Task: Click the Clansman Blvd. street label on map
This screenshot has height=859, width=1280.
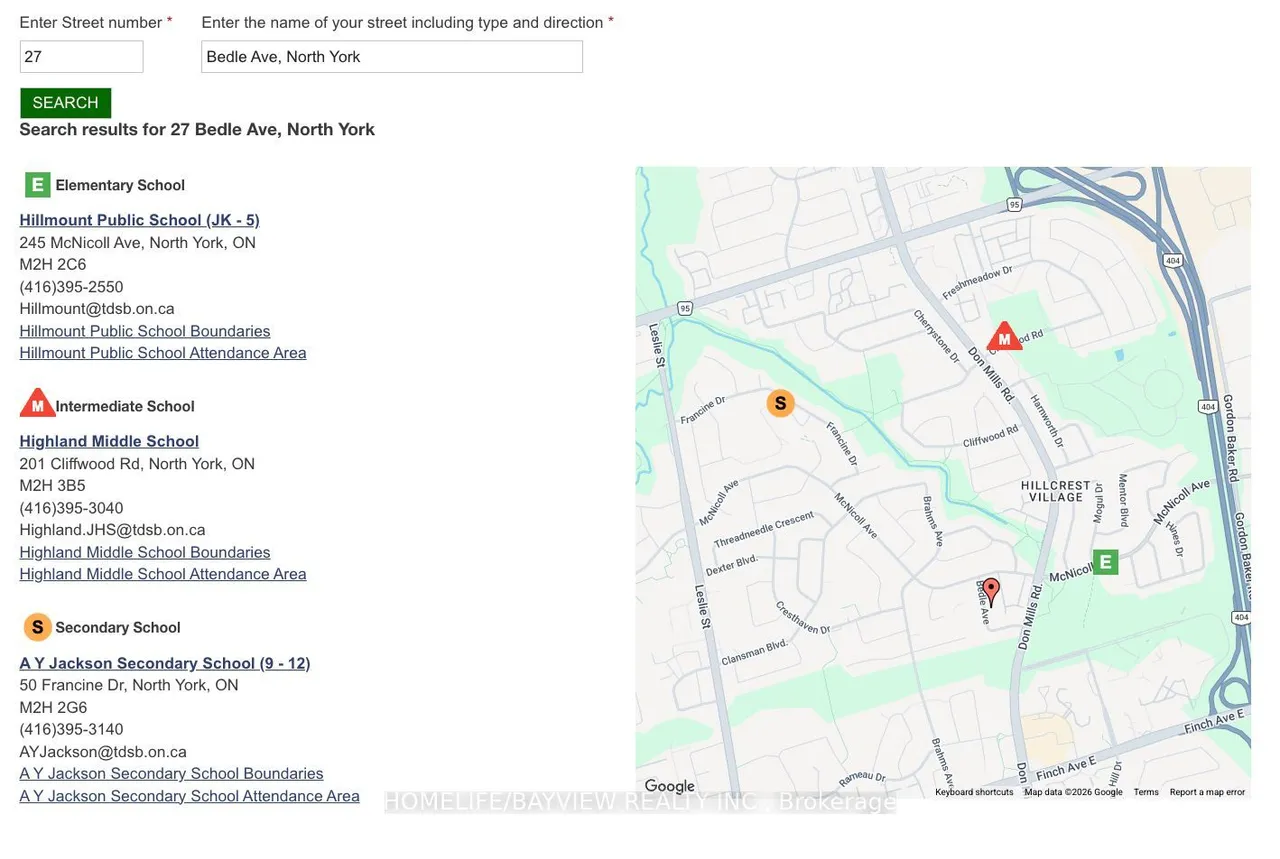Action: (x=754, y=653)
